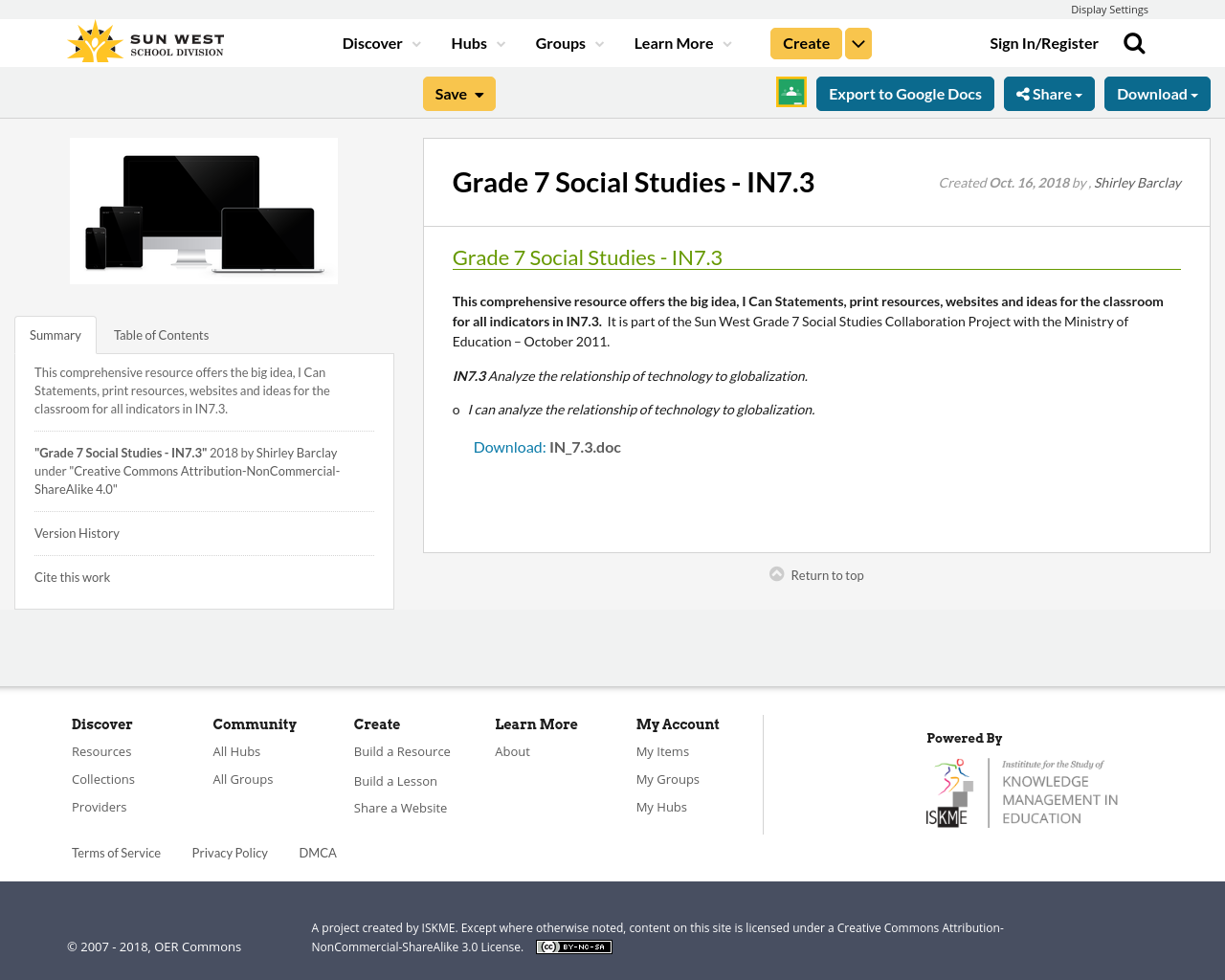Select the Summary tab

[55, 334]
